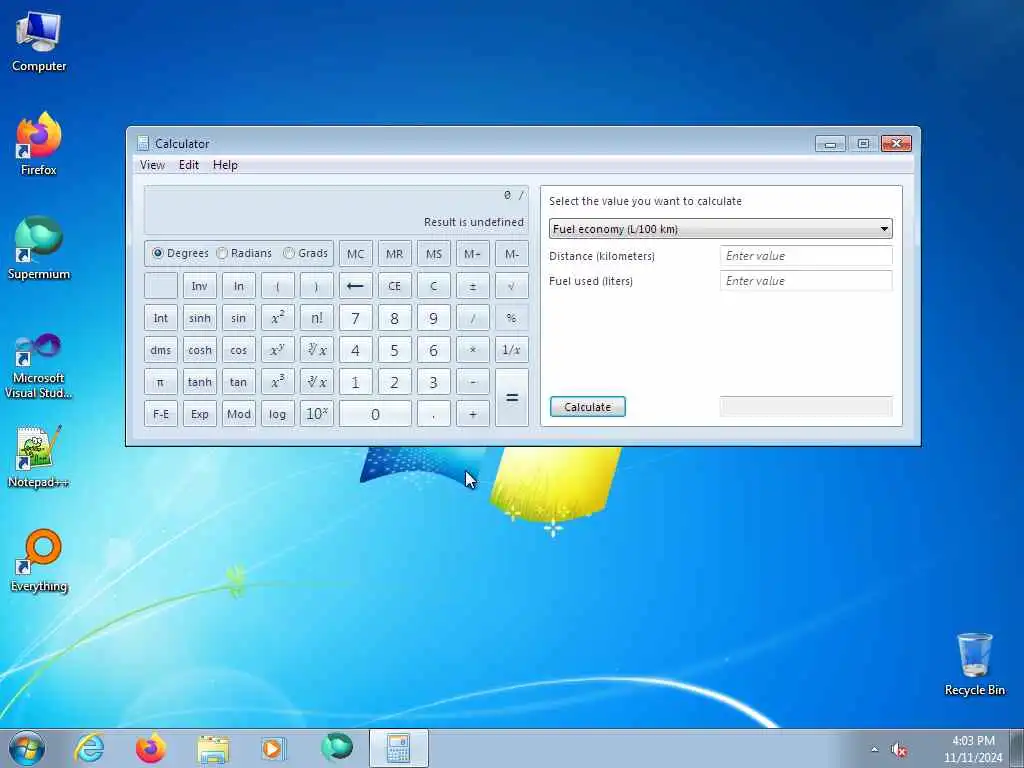This screenshot has width=1024, height=768.
Task: Click the plus-minus sign button
Action: 472,286
